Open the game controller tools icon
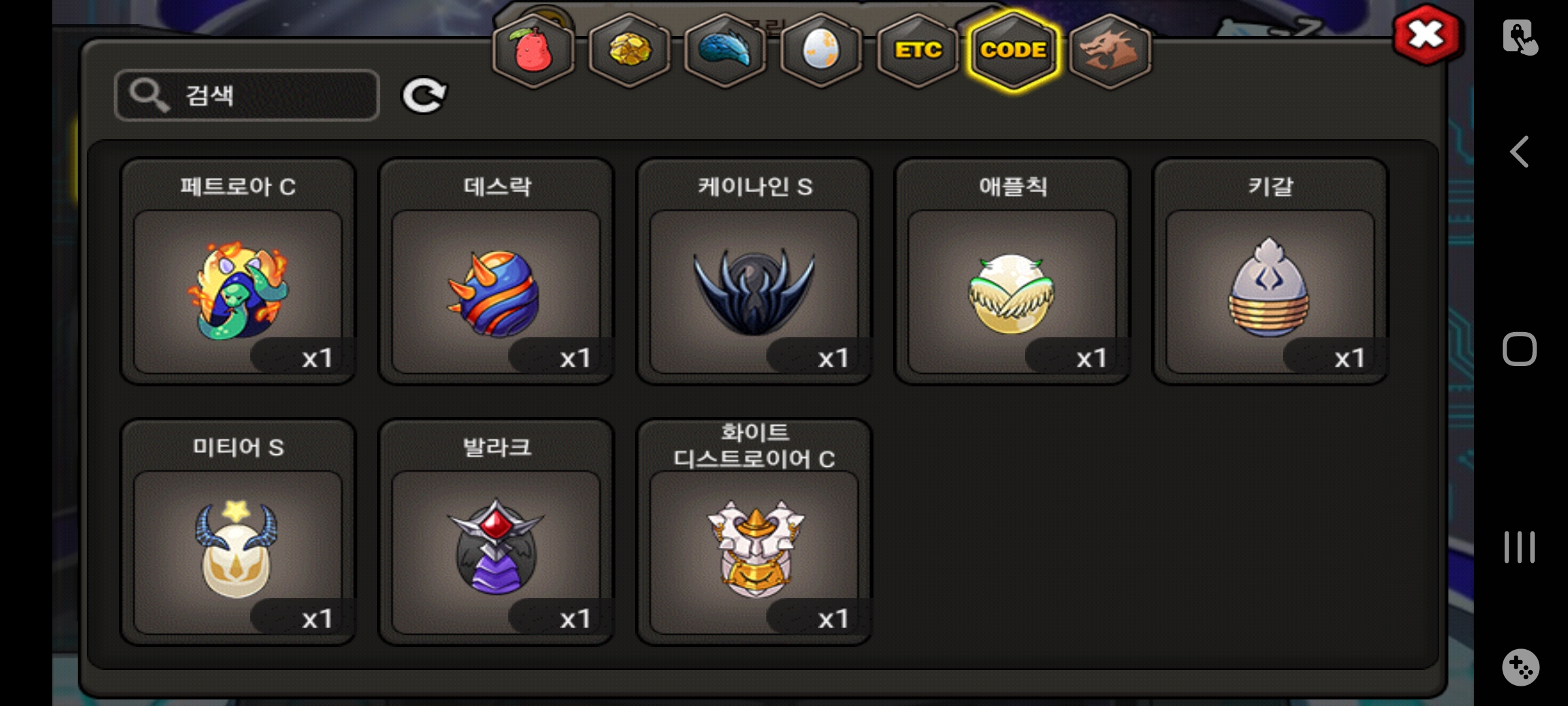1568x706 pixels. (1520, 667)
